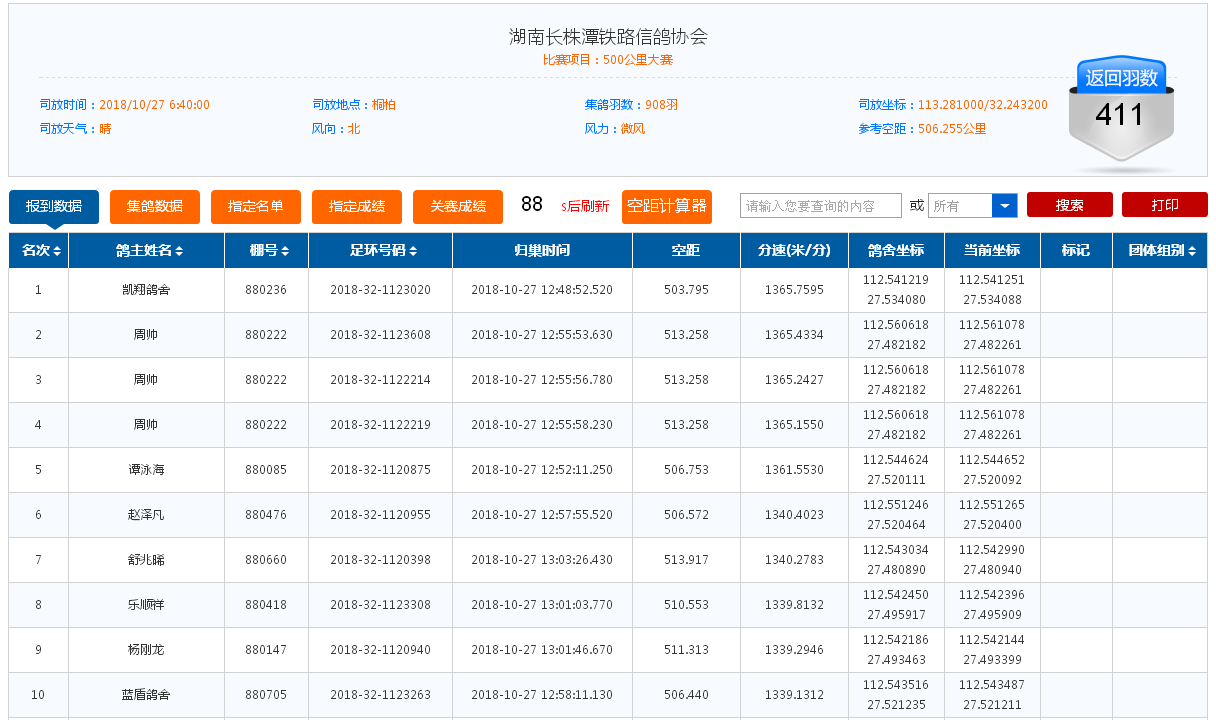Click the 归巢时间 column header
This screenshot has width=1216, height=720.
click(542, 251)
